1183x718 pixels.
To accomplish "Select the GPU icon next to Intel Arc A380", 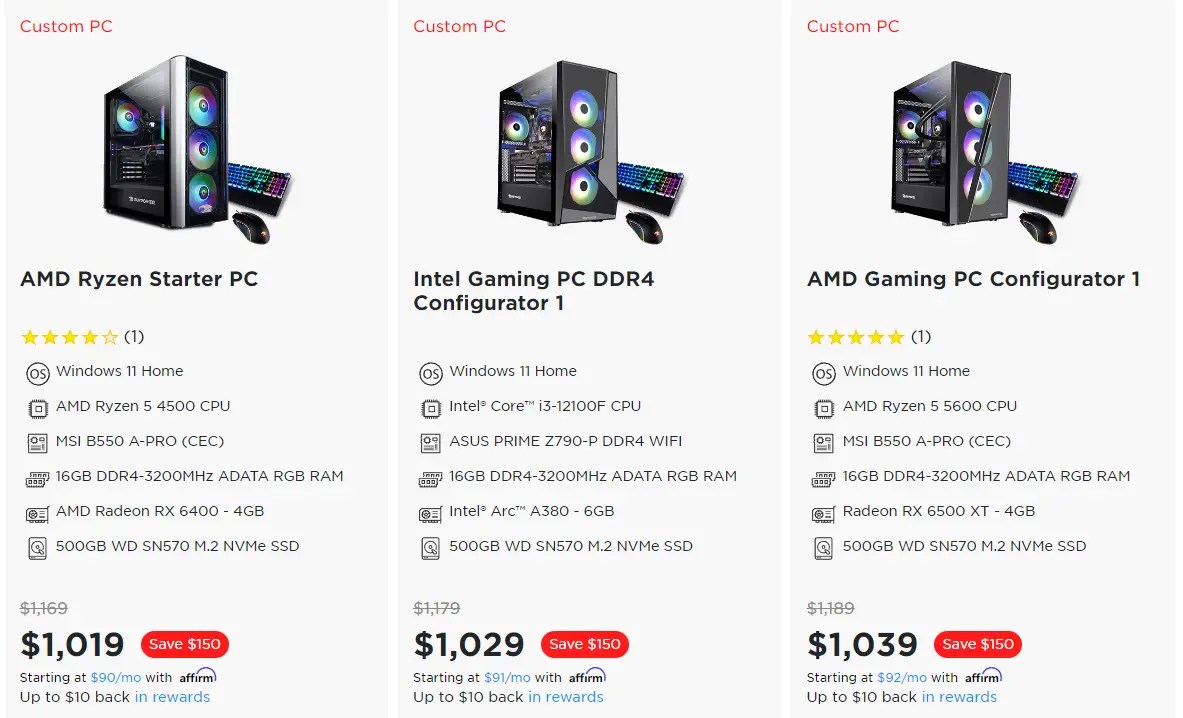I will coord(430,512).
